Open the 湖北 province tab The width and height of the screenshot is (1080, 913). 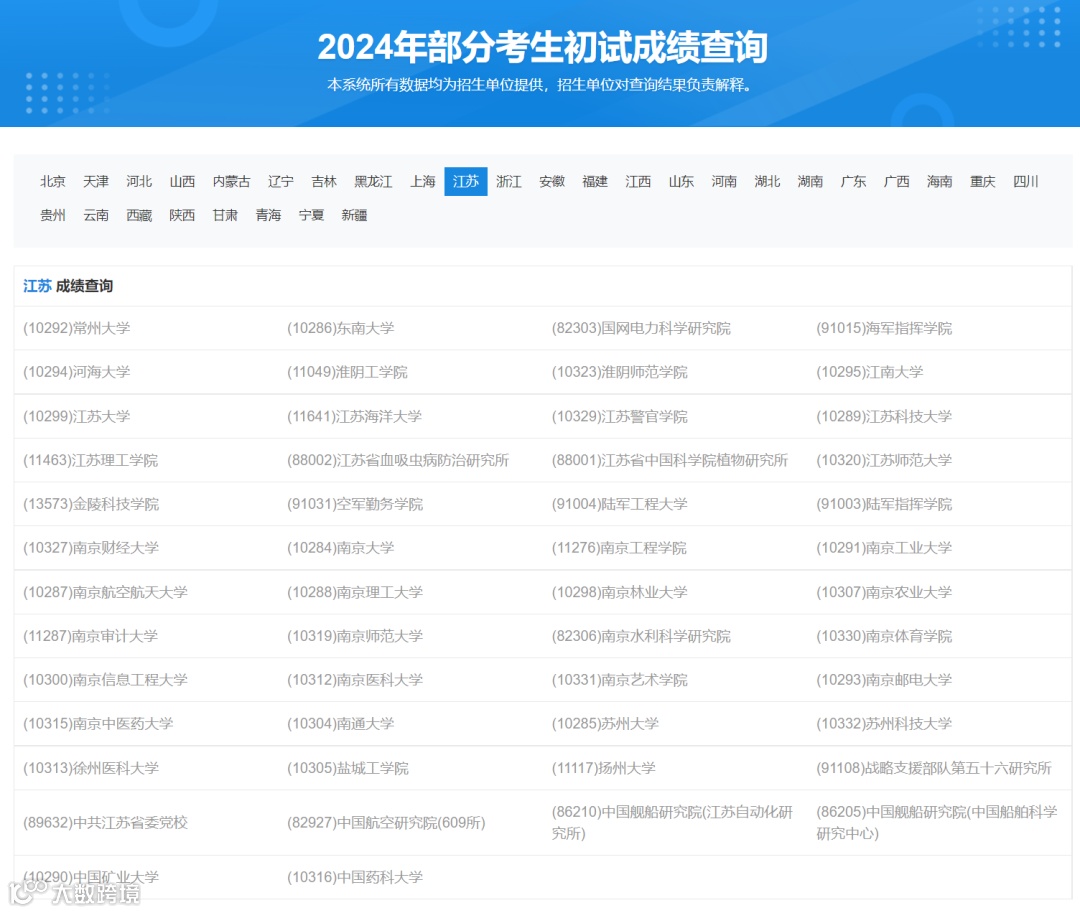tap(767, 181)
